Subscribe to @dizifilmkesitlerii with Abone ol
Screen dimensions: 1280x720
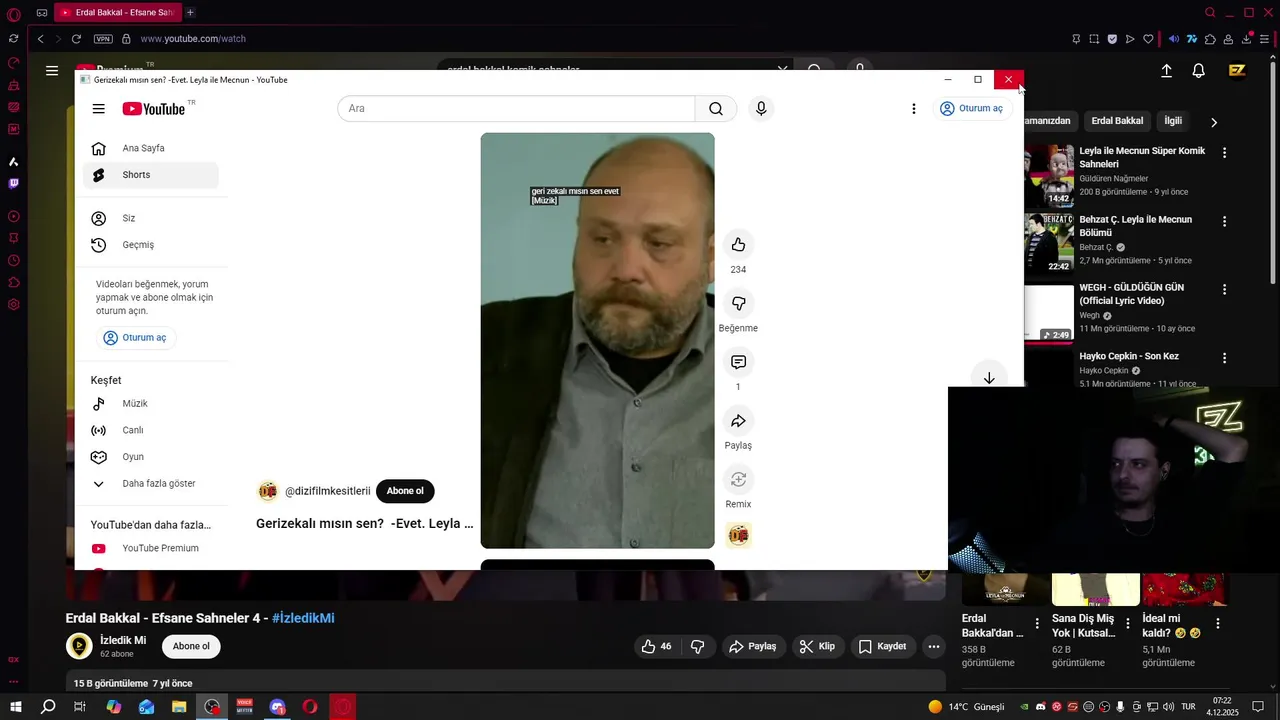[405, 491]
